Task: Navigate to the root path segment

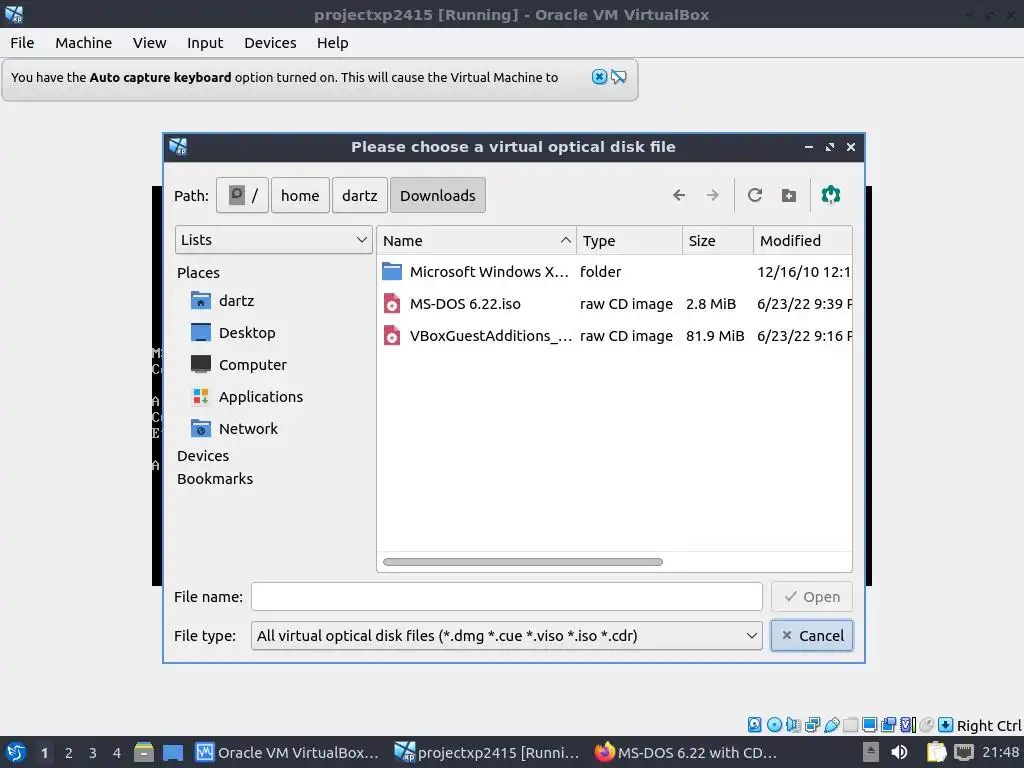Action: point(242,195)
